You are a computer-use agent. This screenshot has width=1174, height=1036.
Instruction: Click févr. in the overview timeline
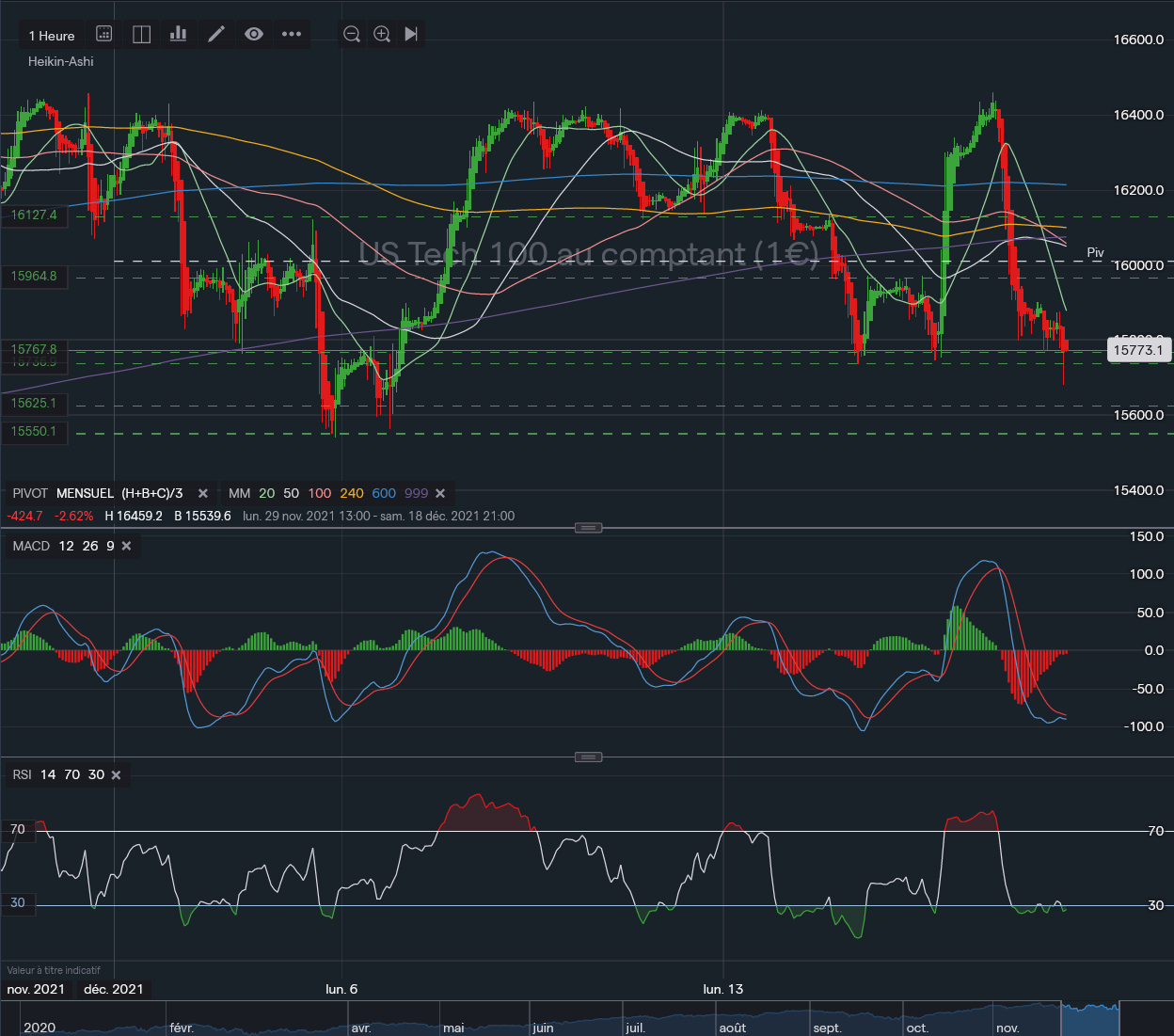point(182,1028)
